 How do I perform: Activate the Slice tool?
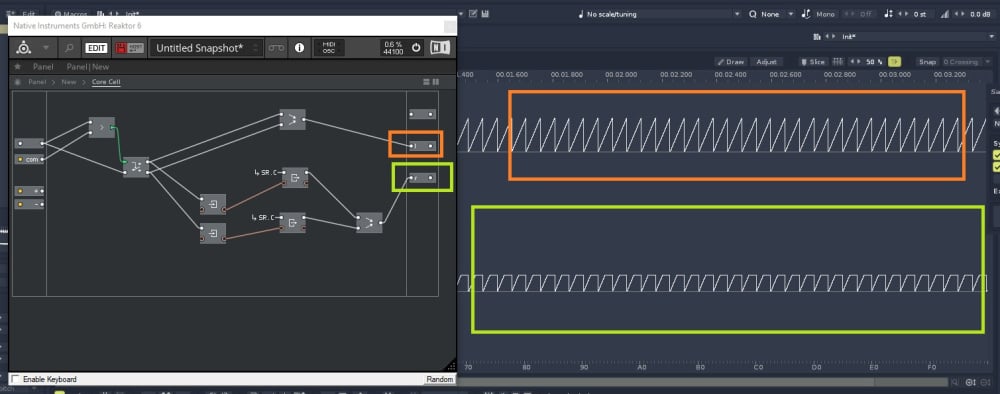click(813, 62)
